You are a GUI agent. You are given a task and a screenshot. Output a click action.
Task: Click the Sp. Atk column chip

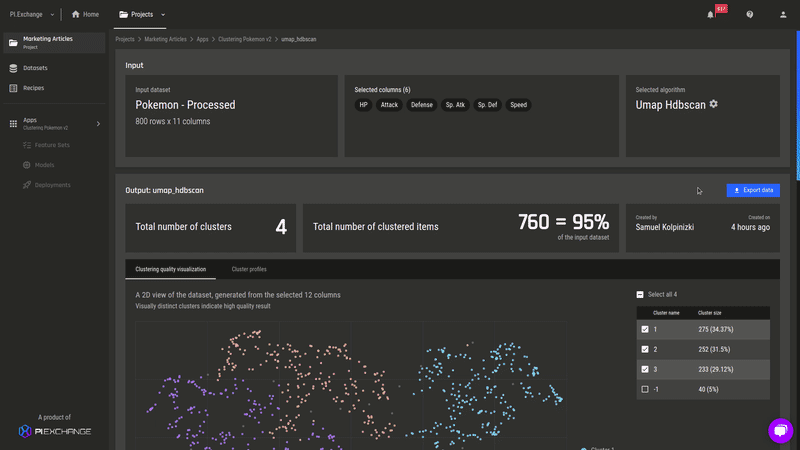[x=455, y=105]
